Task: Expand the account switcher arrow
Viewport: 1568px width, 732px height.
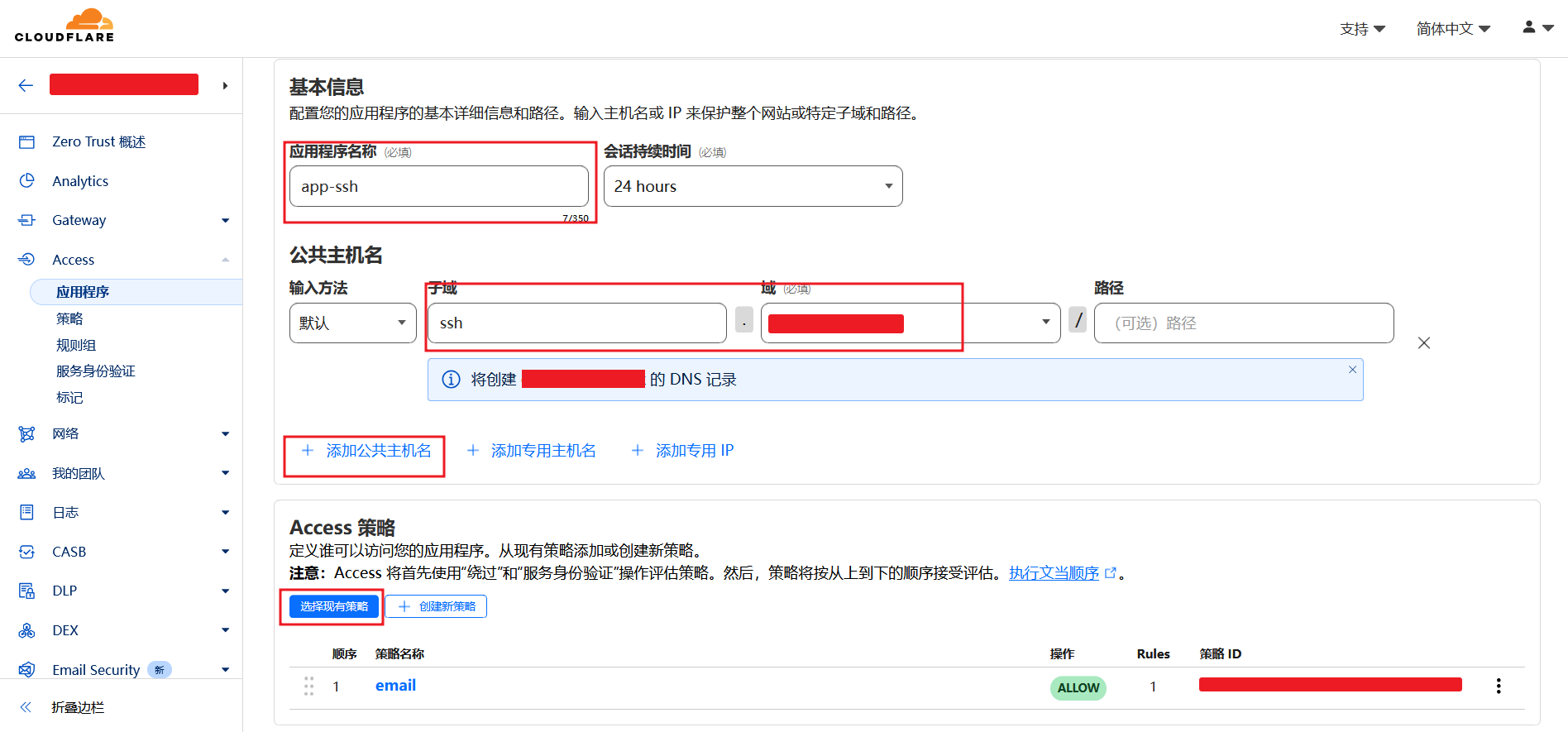Action: point(225,85)
